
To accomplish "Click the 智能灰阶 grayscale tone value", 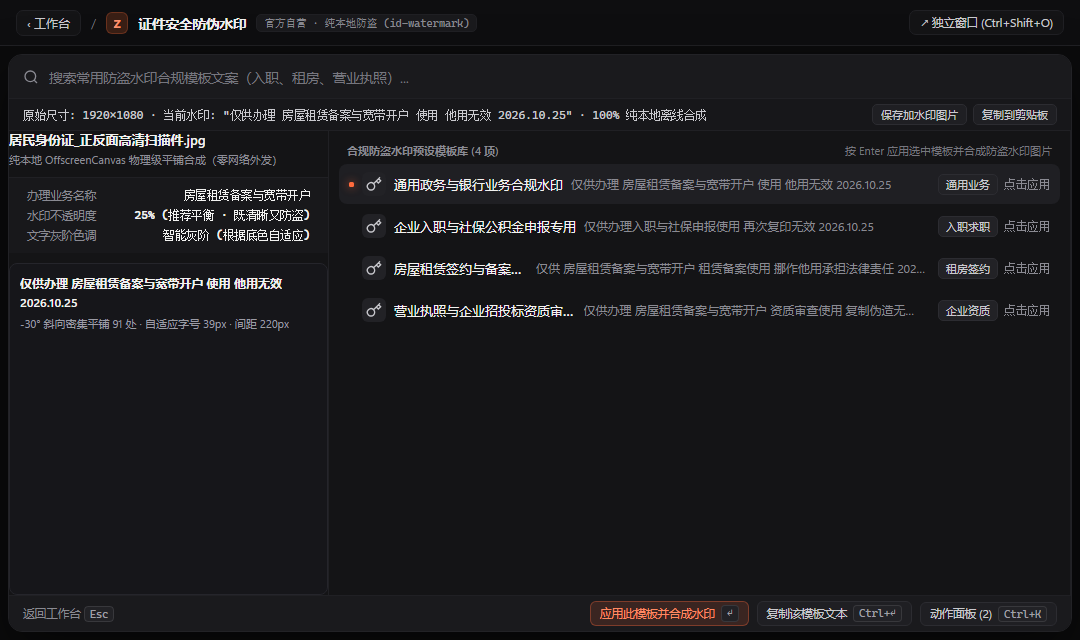I will (x=236, y=235).
